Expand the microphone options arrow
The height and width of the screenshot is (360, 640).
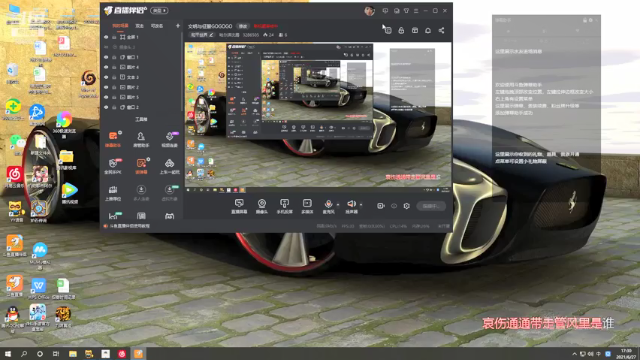point(338,205)
